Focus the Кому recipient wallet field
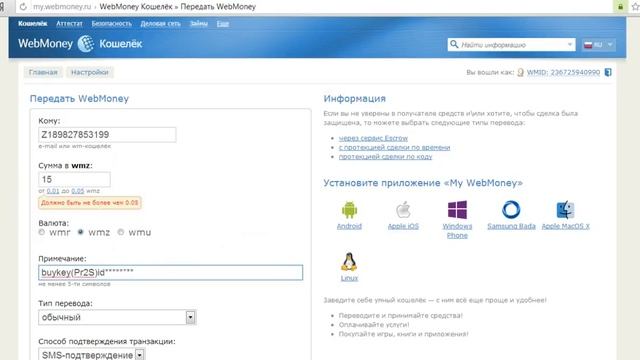This screenshot has width=640, height=360. 107,135
